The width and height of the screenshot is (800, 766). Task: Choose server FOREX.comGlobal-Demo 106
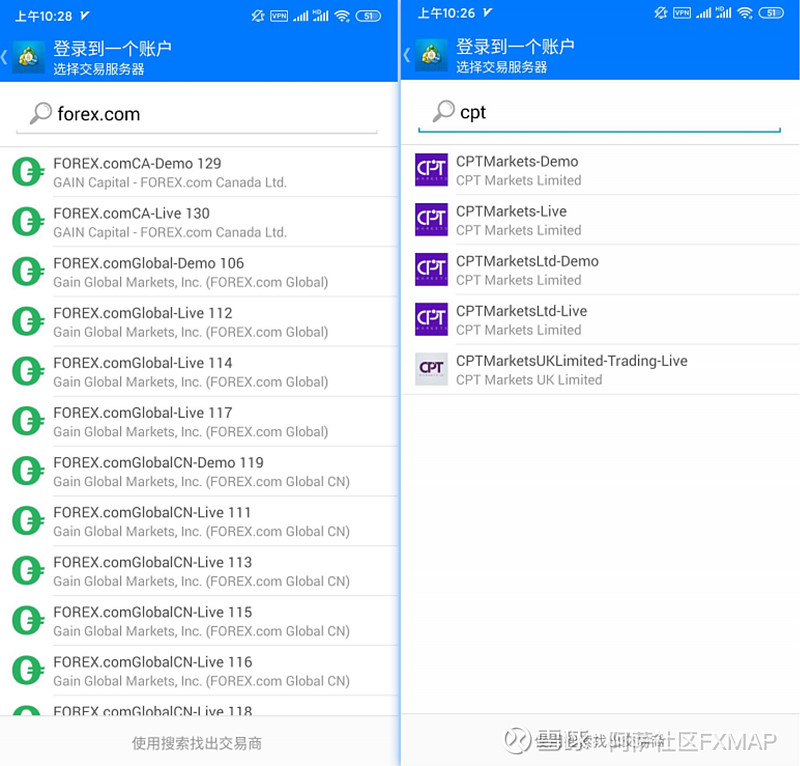tap(199, 271)
